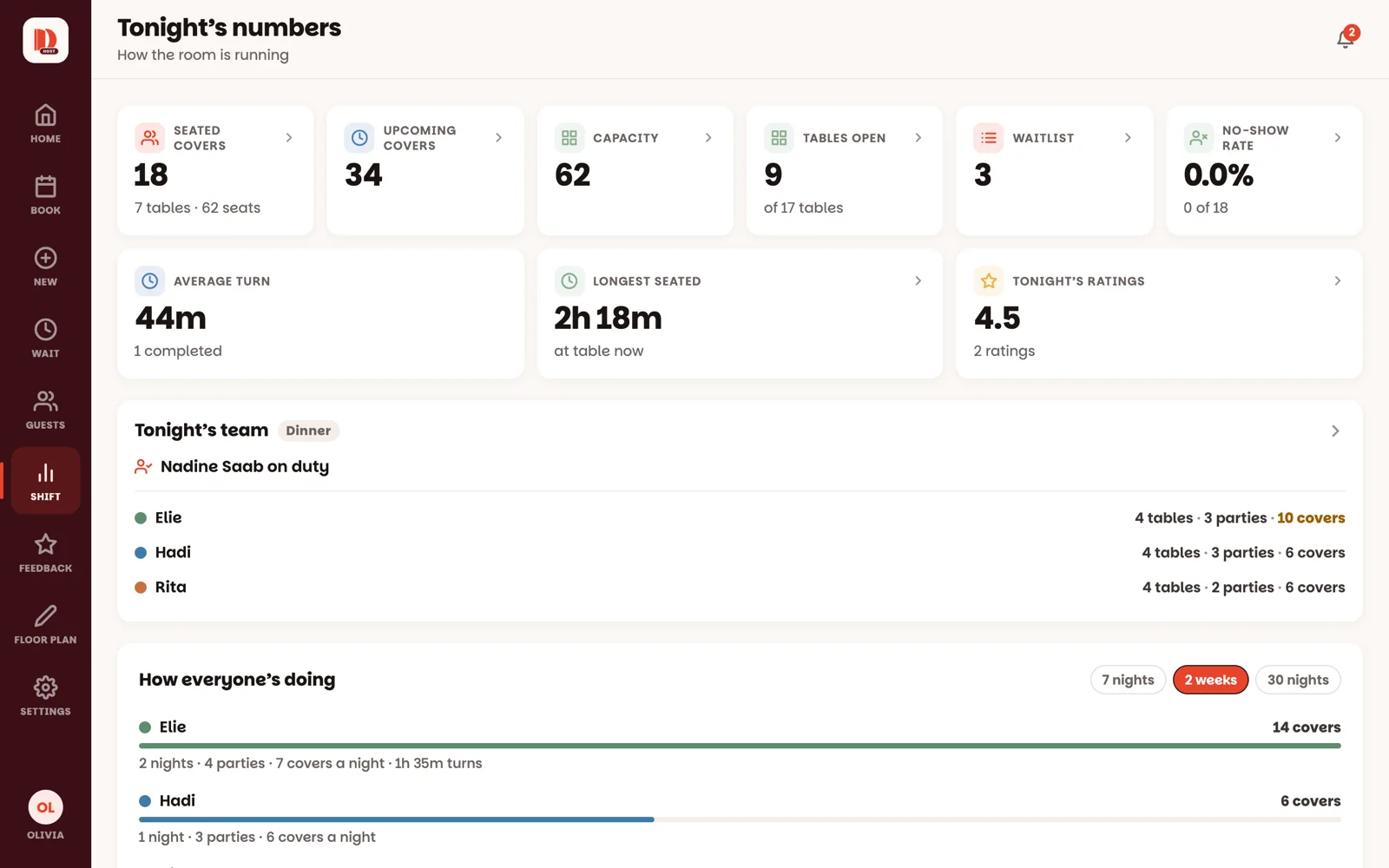Expand the Tonight's team chevron
The height and width of the screenshot is (868, 1389).
pyautogui.click(x=1335, y=431)
